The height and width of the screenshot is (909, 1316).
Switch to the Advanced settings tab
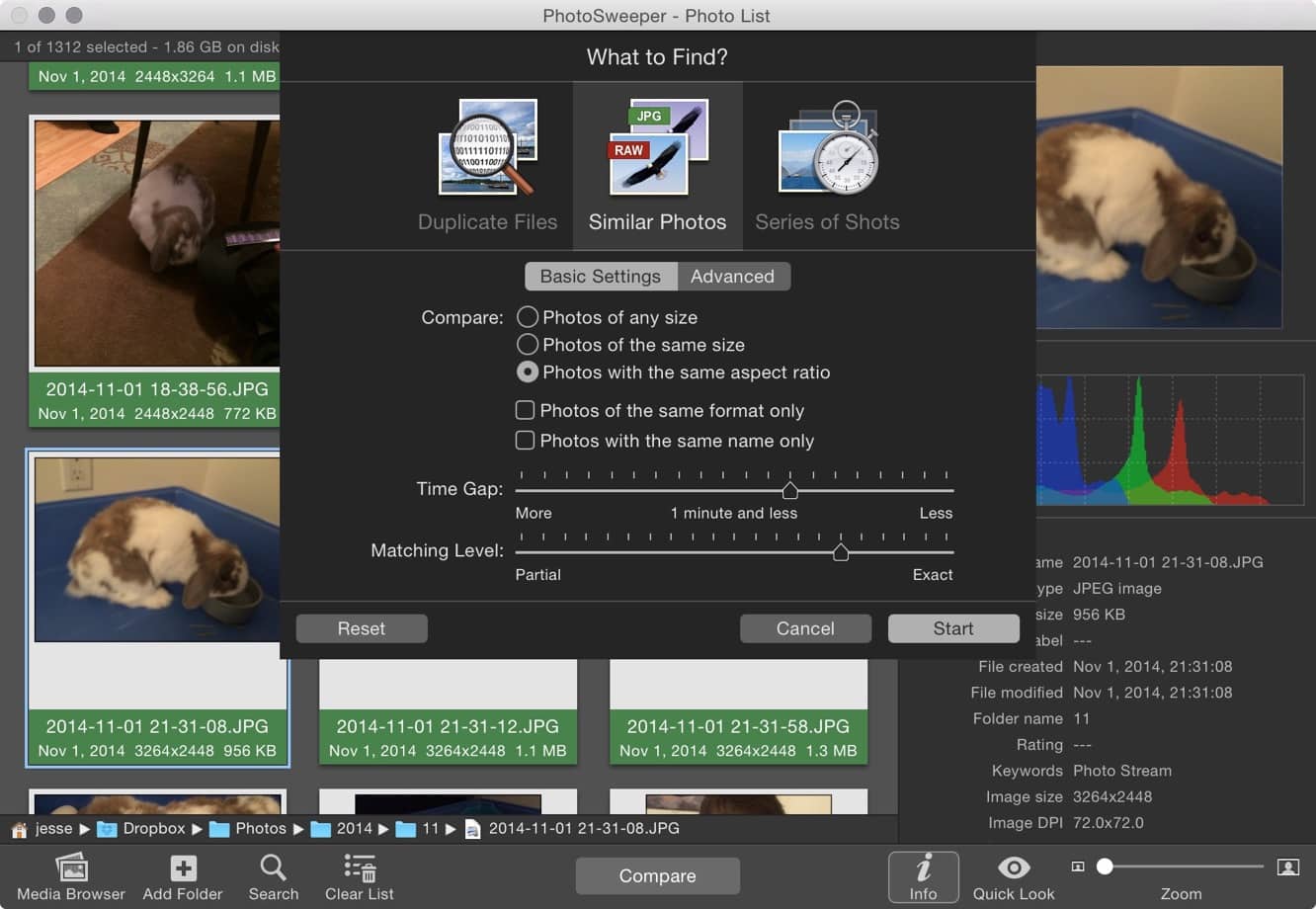(732, 277)
